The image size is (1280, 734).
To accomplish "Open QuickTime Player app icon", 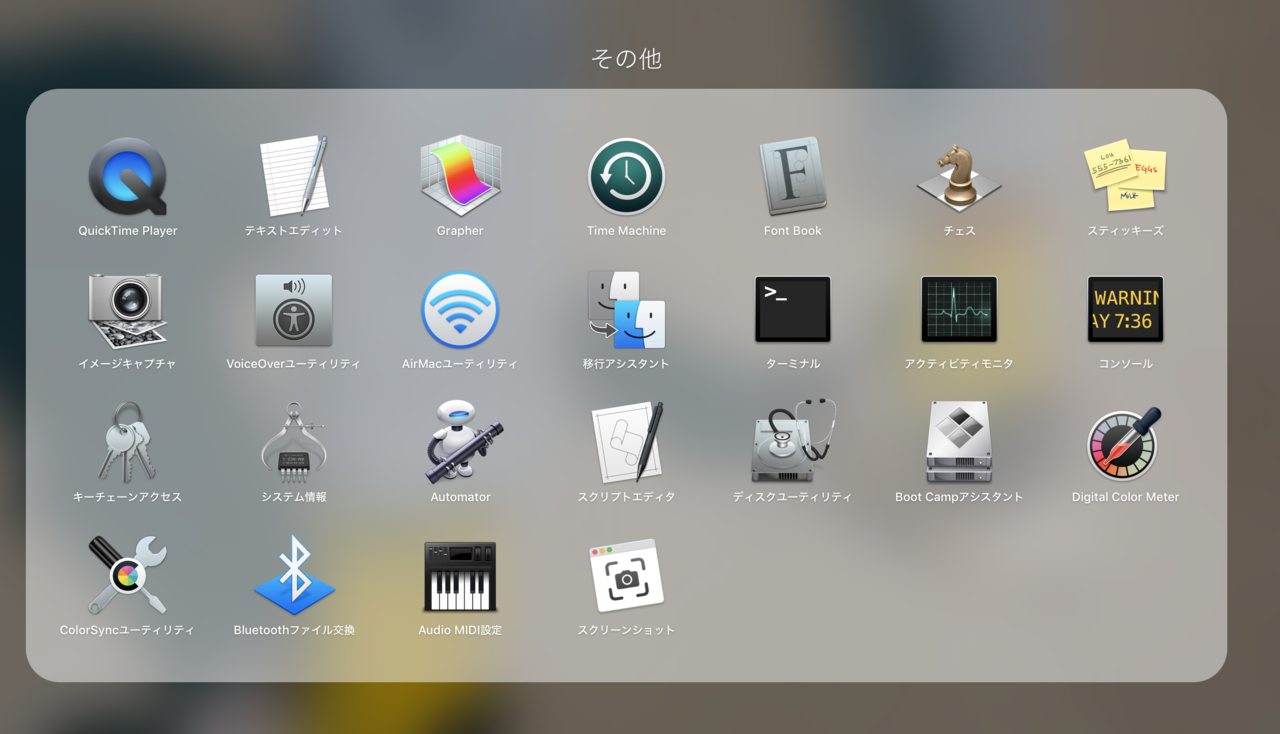I will (x=128, y=176).
